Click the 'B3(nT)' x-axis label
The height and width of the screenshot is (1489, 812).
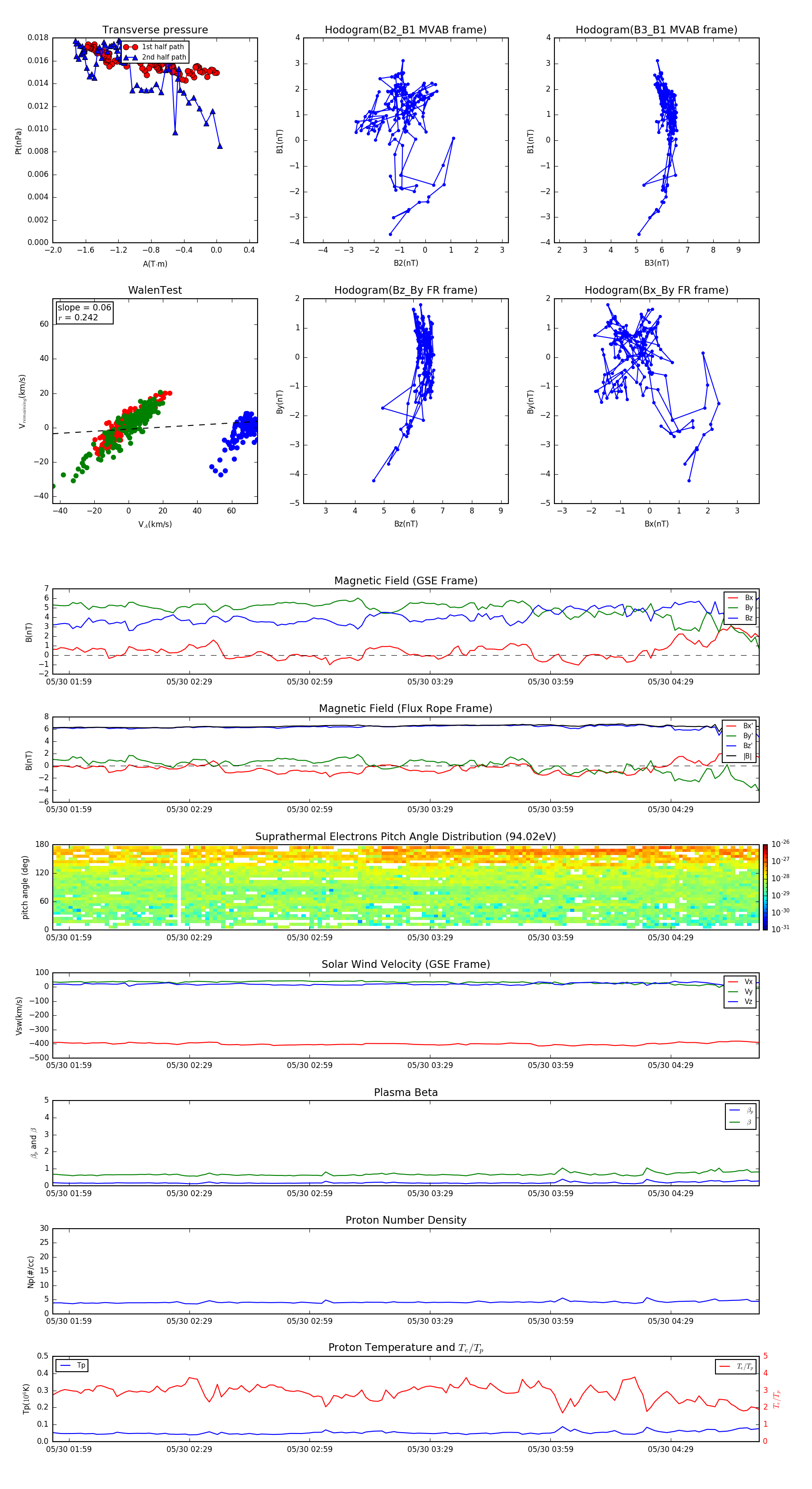click(656, 263)
